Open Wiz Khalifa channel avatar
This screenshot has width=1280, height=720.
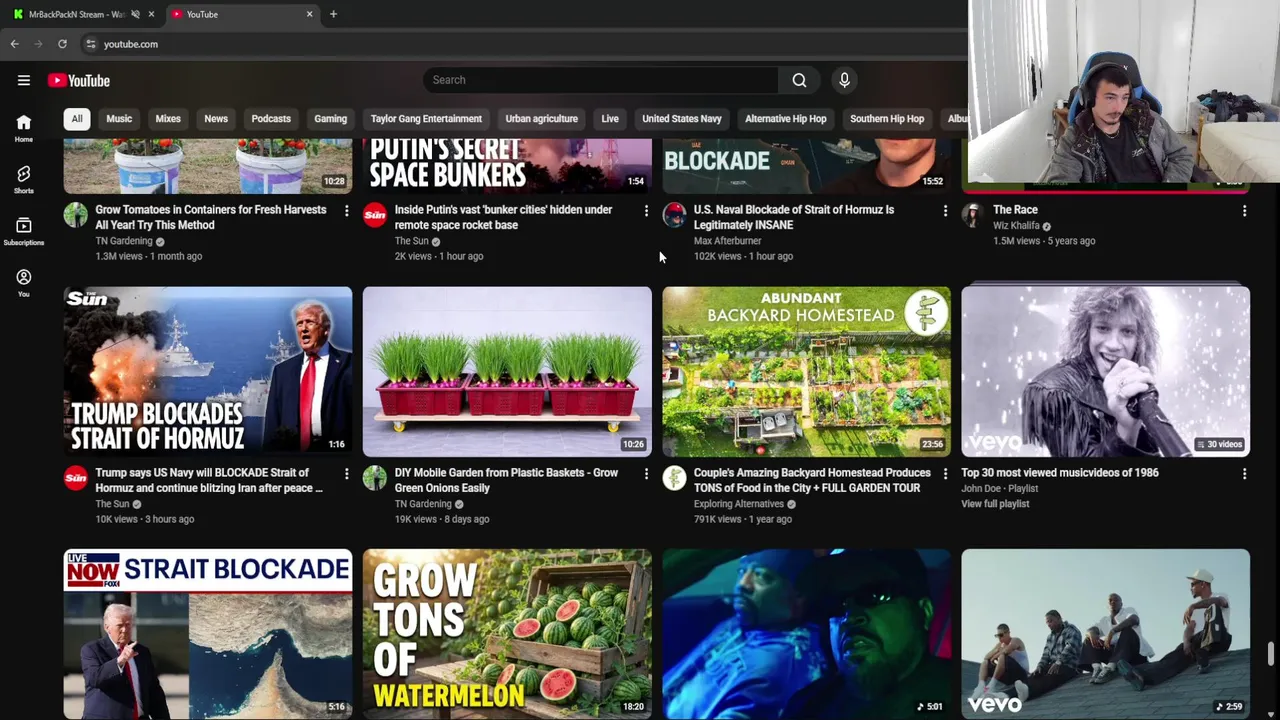tap(973, 215)
